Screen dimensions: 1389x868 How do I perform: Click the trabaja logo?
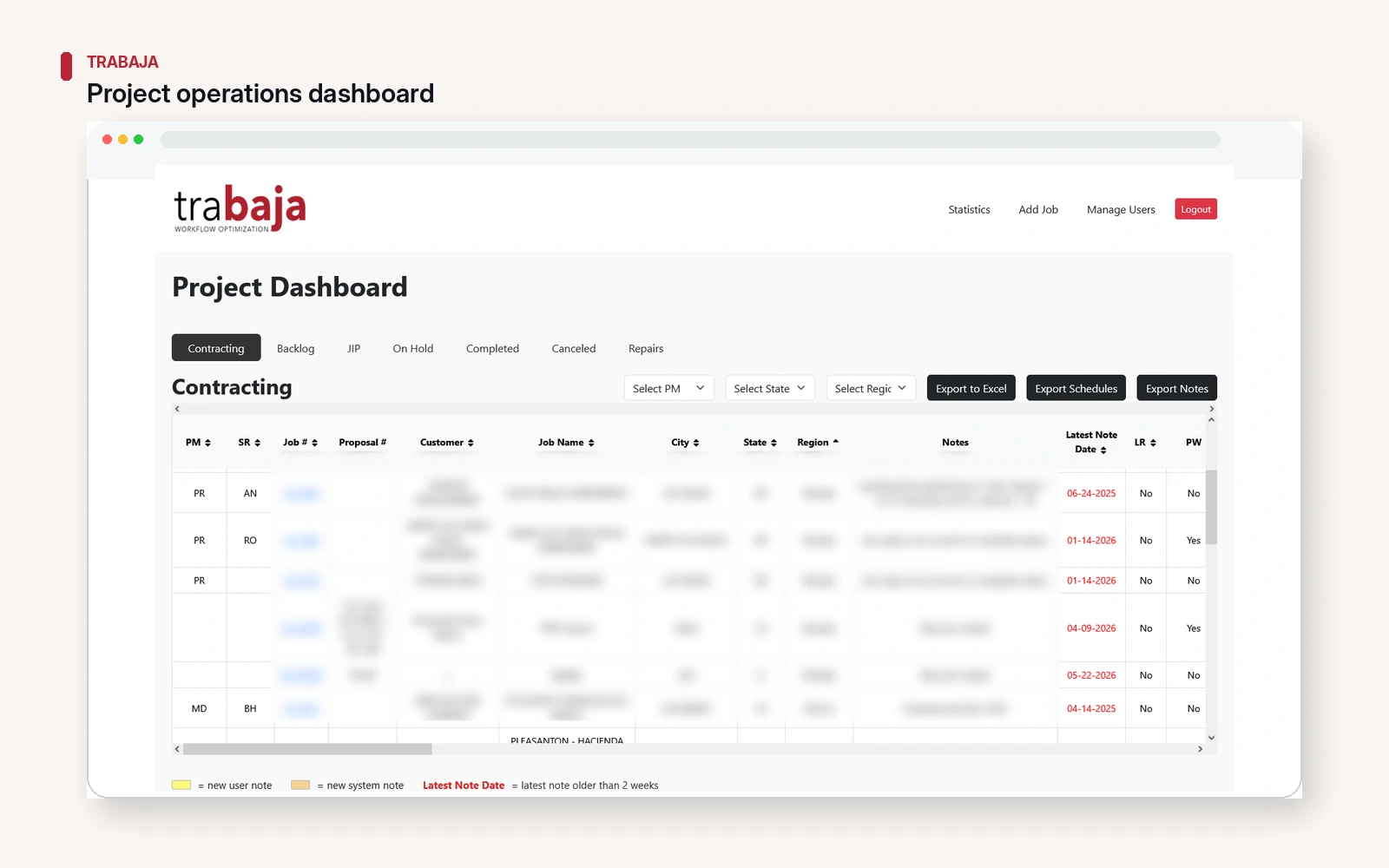(x=240, y=208)
